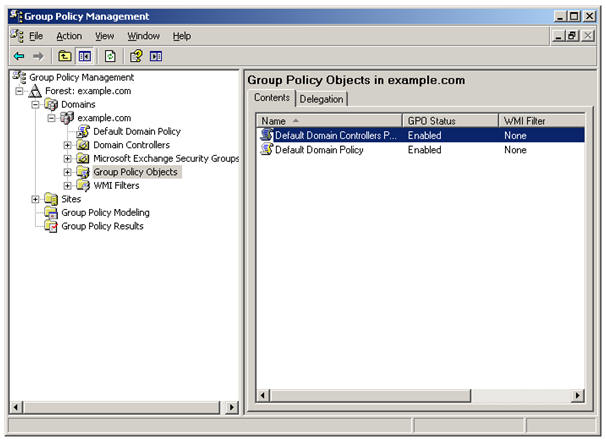Expand the Domain Controllers node
Image resolution: width=606 pixels, height=441 pixels.
[68, 145]
